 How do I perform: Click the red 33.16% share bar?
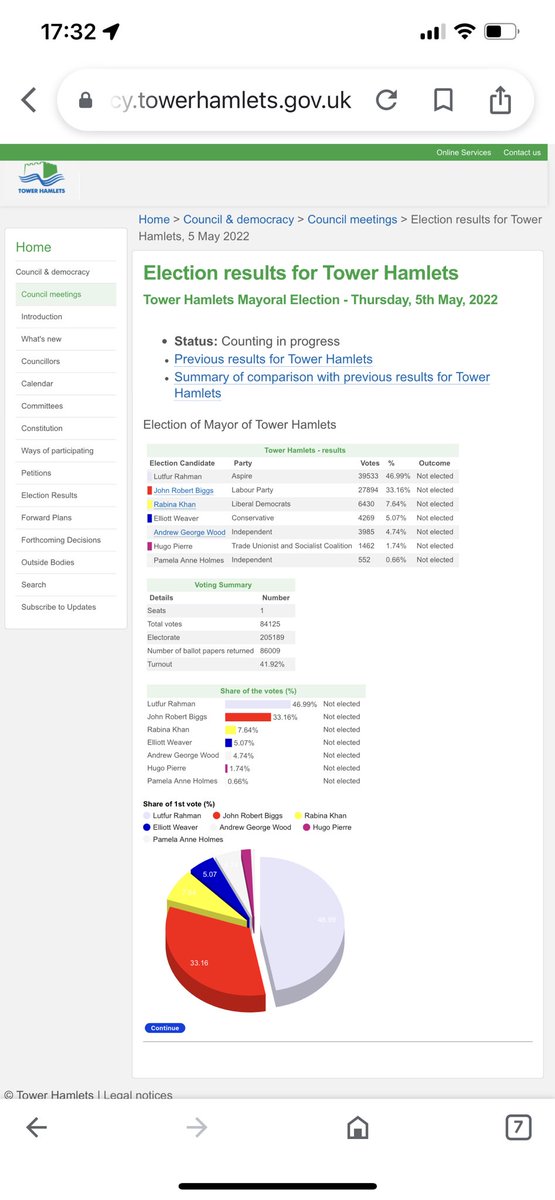(248, 717)
